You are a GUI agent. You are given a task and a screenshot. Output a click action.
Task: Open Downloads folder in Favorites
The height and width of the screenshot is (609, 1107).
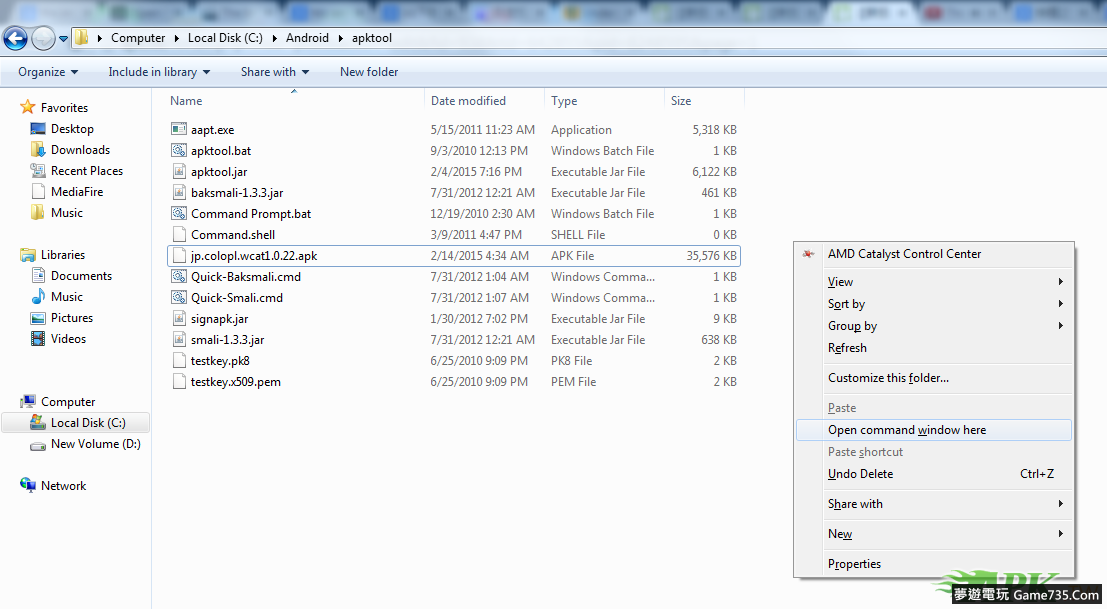click(80, 150)
